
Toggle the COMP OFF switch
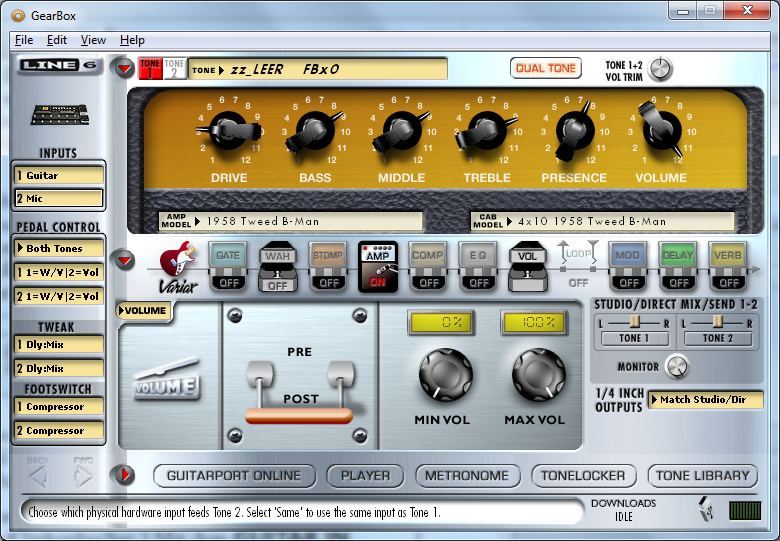429,282
